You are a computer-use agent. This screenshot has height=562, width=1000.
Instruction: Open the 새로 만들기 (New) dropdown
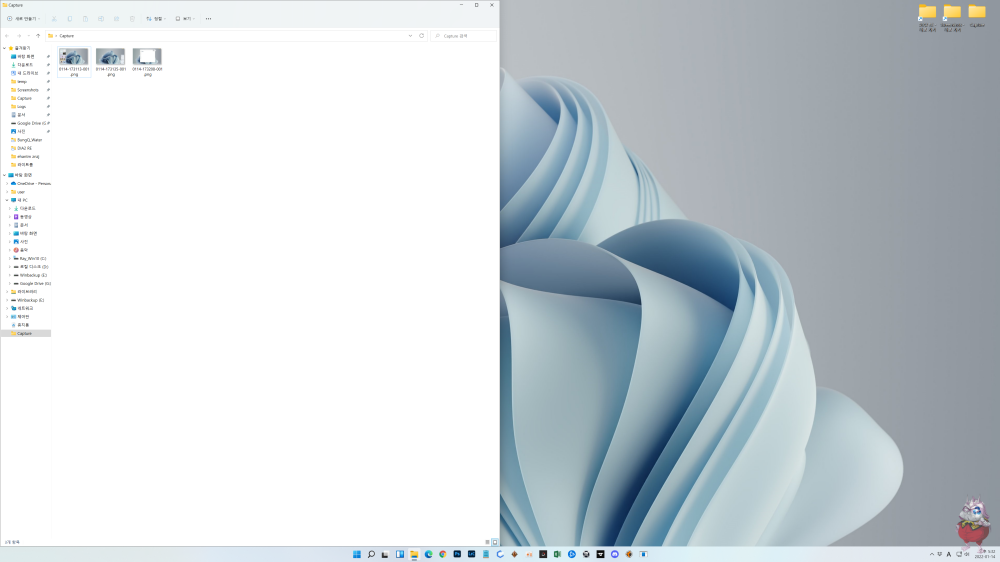(24, 18)
